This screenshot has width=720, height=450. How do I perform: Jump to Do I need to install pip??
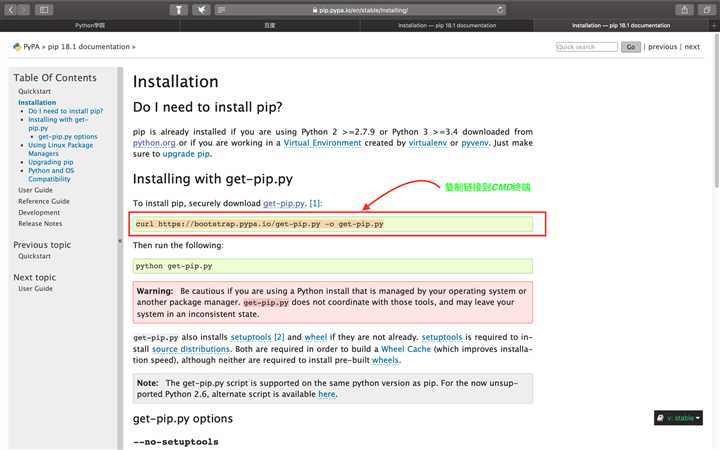pyautogui.click(x=66, y=111)
